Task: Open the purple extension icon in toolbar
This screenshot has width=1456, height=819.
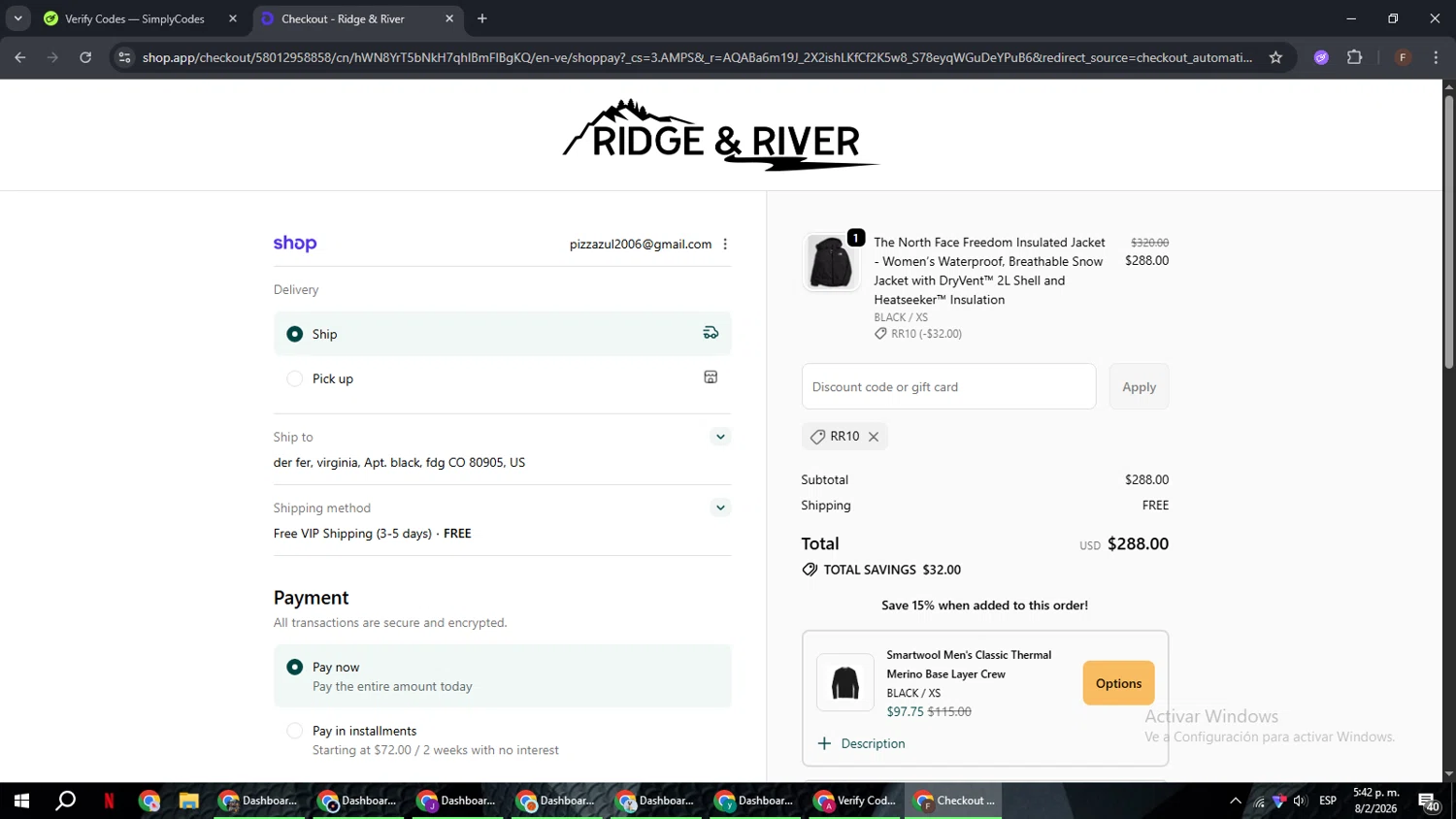Action: (1321, 57)
